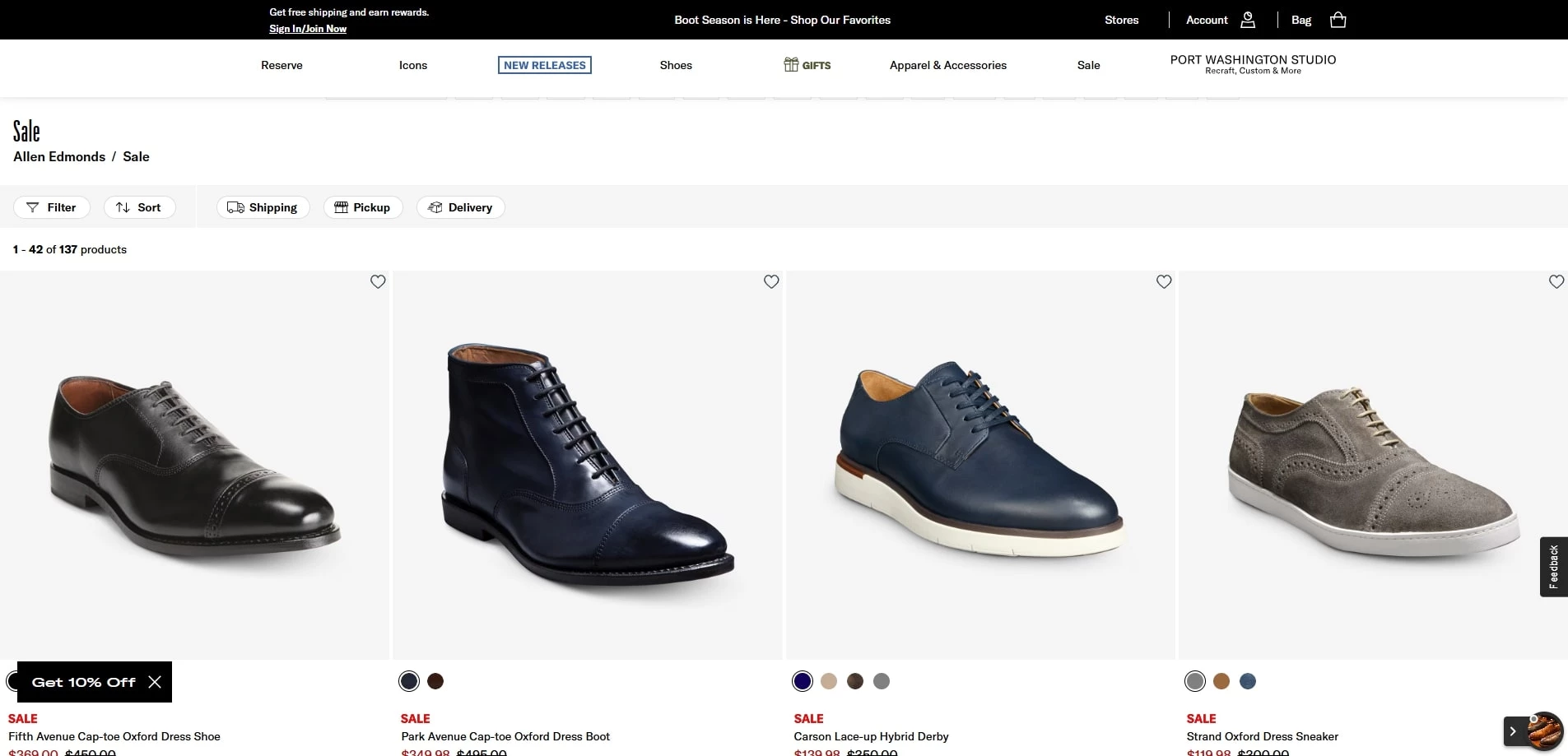Expand the Shoes navigation menu
1568x756 pixels.
click(x=676, y=65)
